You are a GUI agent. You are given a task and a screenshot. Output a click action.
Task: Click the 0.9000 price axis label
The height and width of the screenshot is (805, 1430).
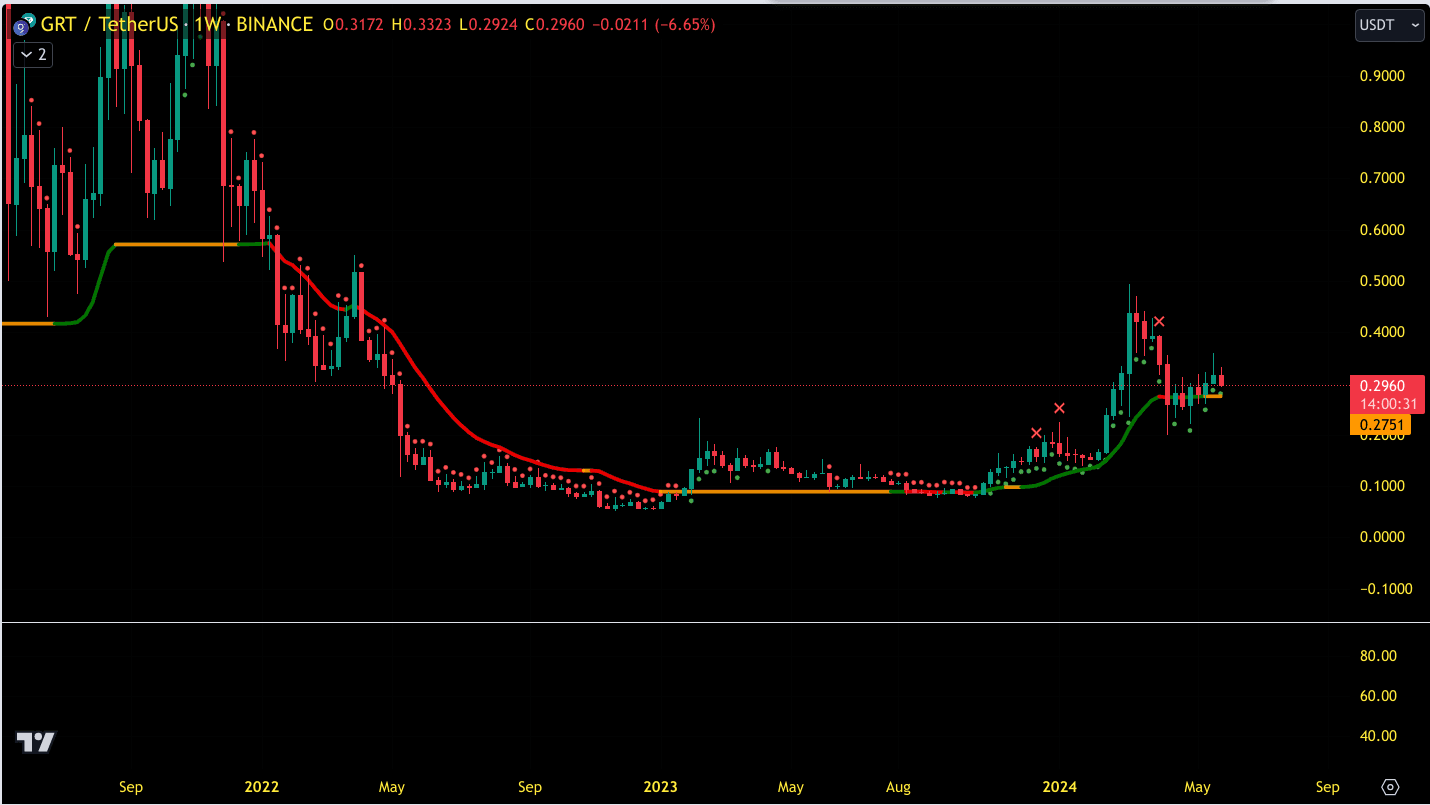pyautogui.click(x=1383, y=76)
